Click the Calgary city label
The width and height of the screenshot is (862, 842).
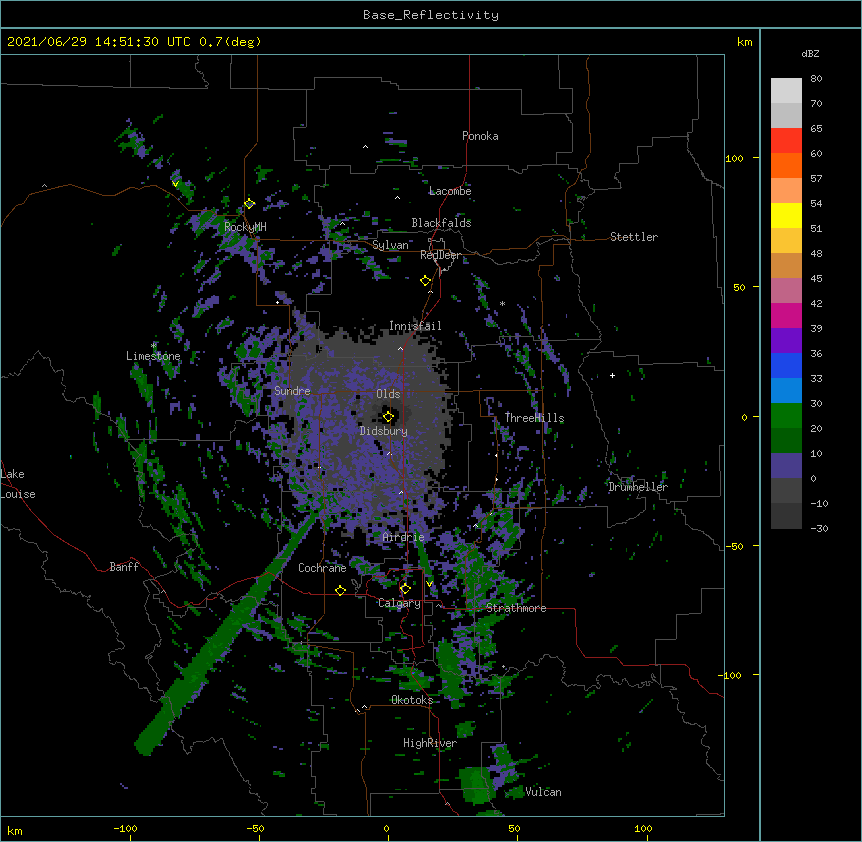pos(400,603)
